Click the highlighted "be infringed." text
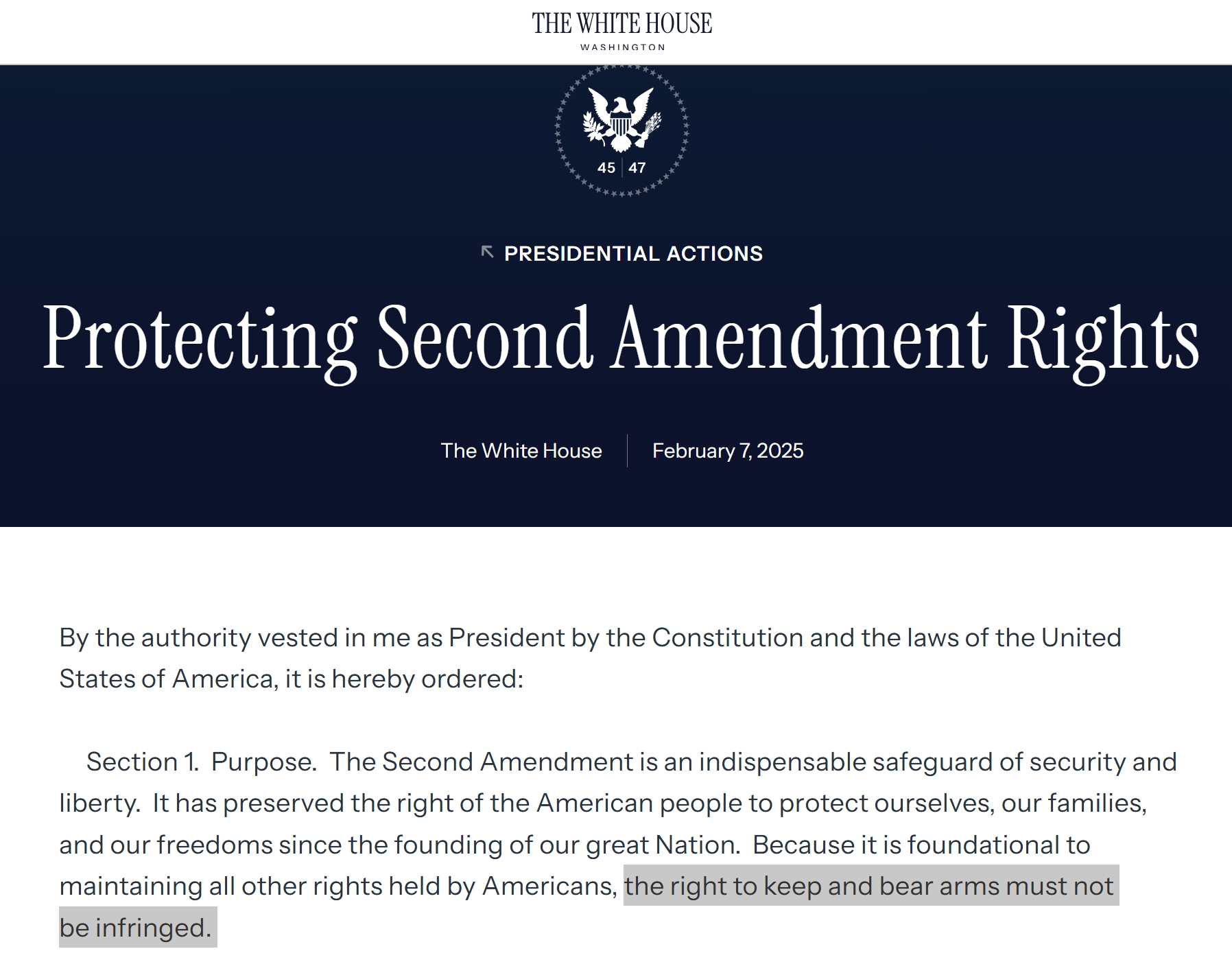Viewport: 1232px width, 962px height. point(135,928)
